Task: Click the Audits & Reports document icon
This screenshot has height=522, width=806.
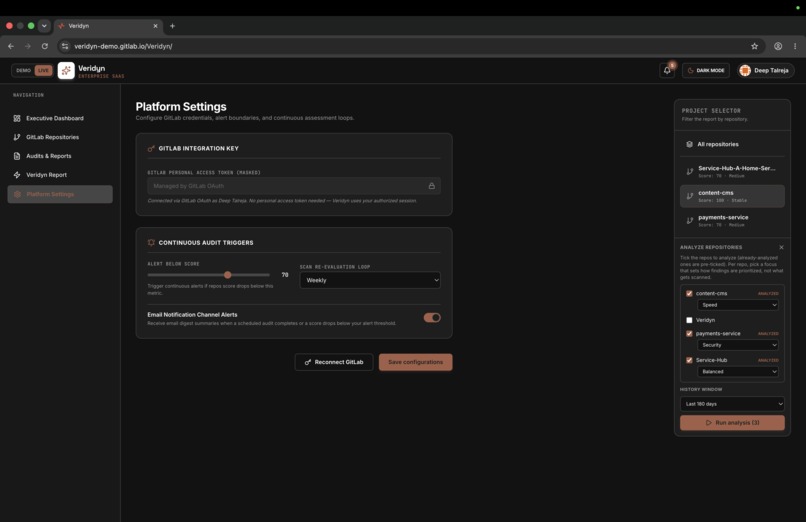Action: (x=17, y=156)
